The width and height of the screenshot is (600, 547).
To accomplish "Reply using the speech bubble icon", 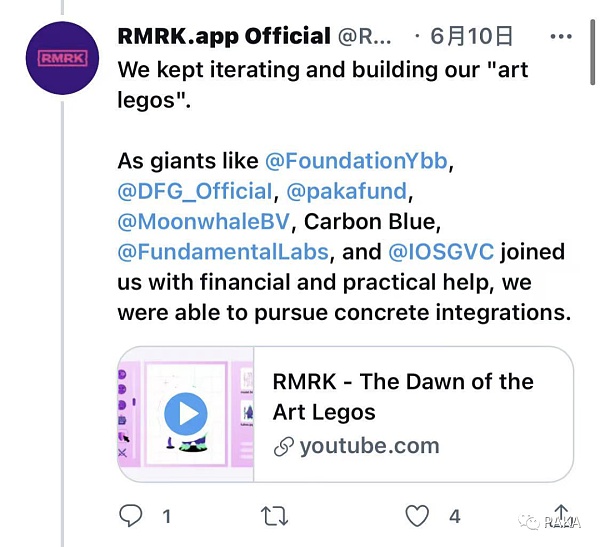I will (131, 516).
